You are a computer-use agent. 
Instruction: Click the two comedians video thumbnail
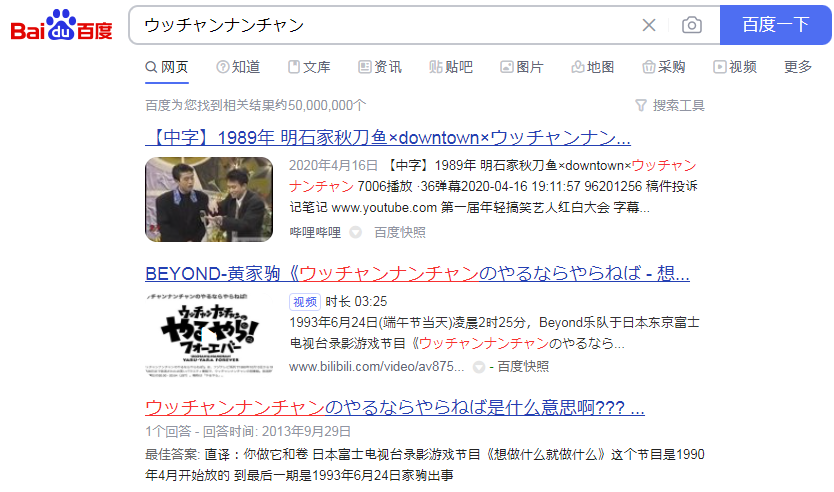pyautogui.click(x=209, y=199)
